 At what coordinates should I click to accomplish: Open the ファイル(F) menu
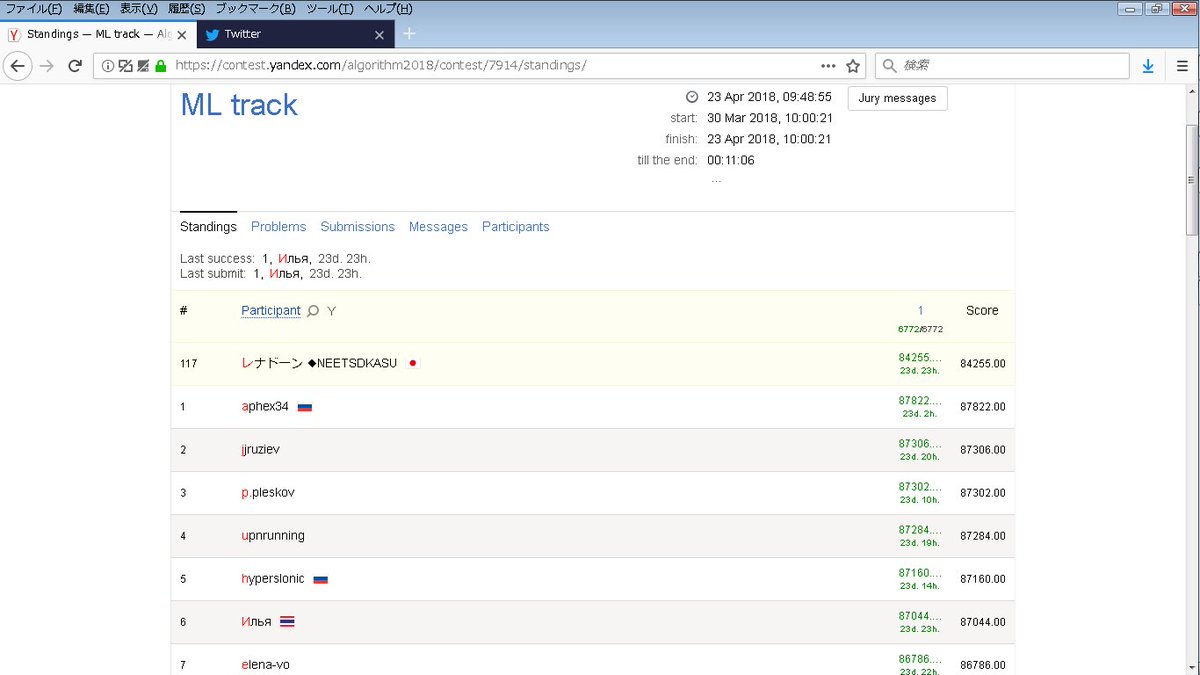(35, 8)
